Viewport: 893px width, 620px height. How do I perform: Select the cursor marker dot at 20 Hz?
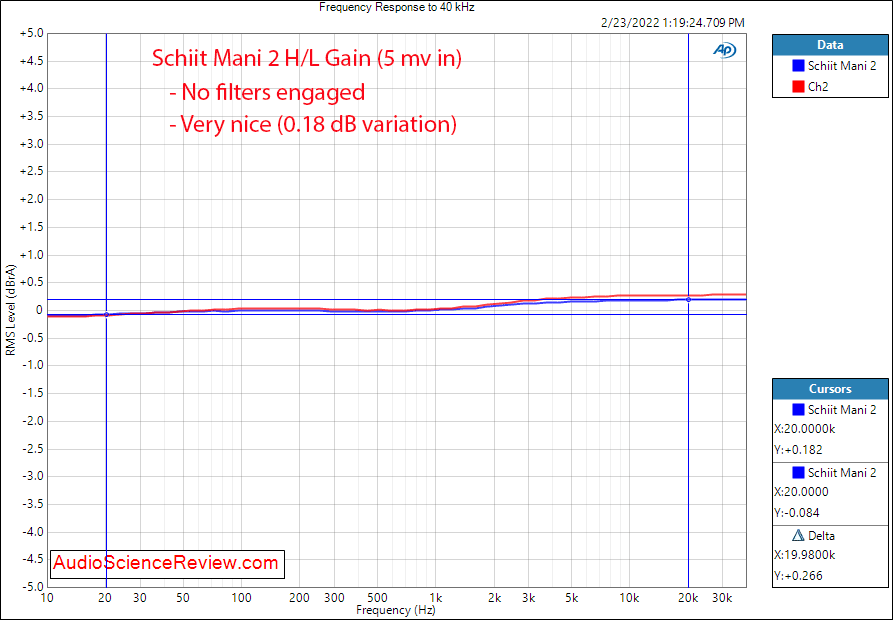(106, 314)
